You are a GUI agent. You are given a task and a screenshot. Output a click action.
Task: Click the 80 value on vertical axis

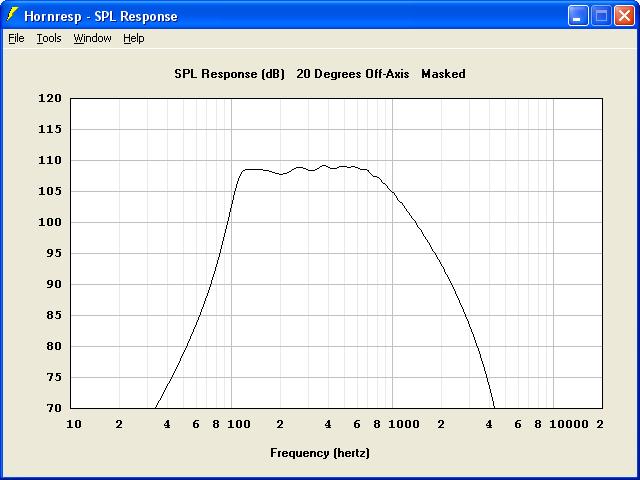point(53,346)
